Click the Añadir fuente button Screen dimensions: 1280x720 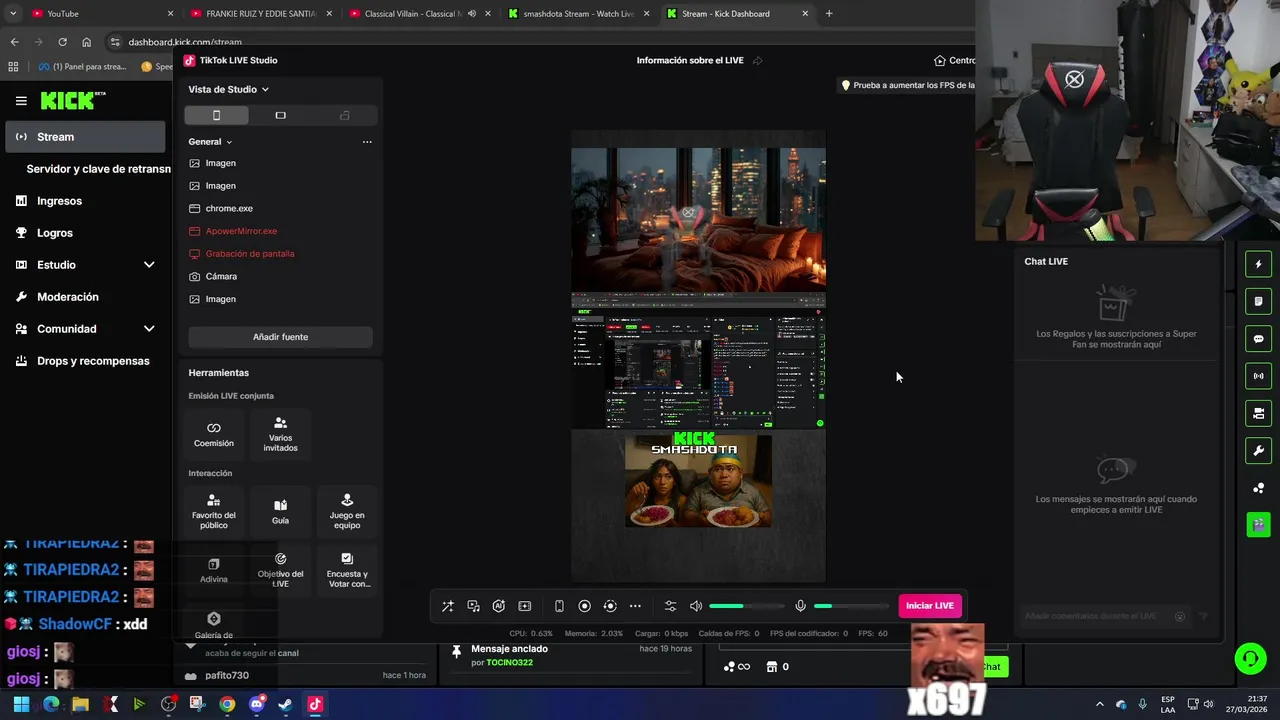point(280,337)
